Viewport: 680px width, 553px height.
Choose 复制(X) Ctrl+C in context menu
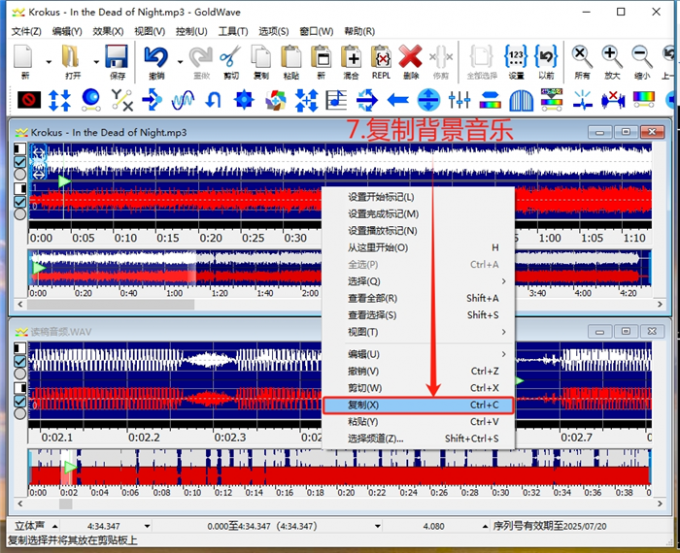(x=418, y=405)
